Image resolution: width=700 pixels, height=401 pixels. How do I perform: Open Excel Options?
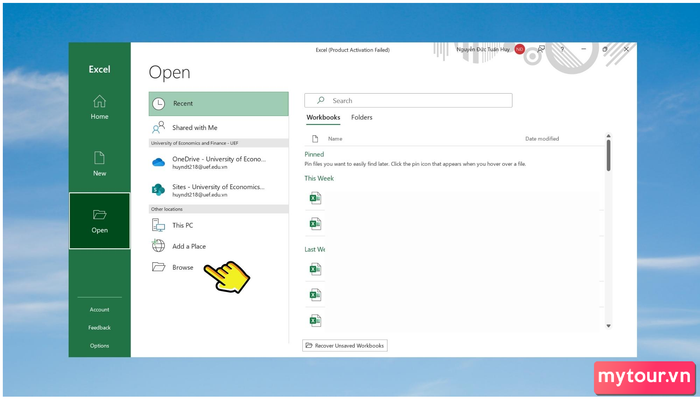click(x=99, y=346)
